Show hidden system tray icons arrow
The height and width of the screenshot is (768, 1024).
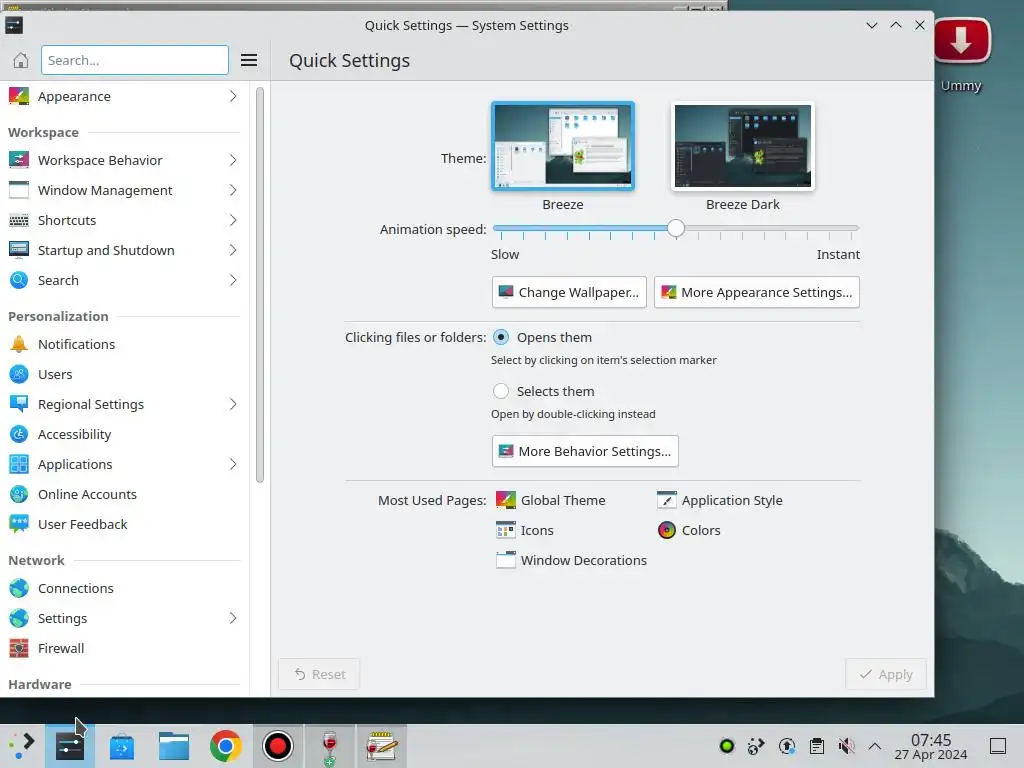(x=875, y=746)
